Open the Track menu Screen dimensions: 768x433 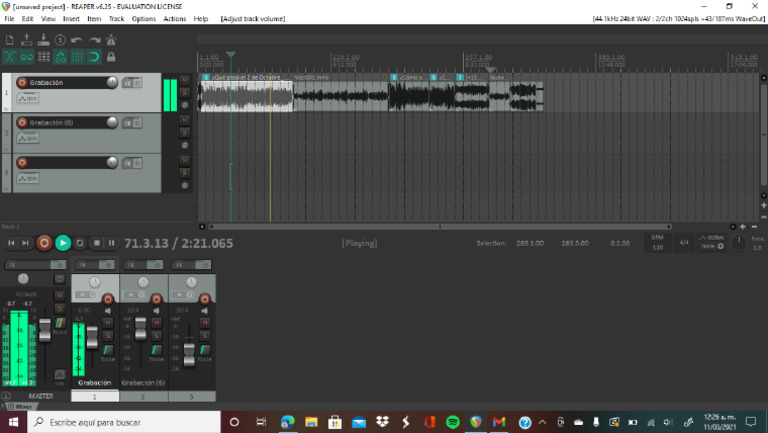click(116, 19)
